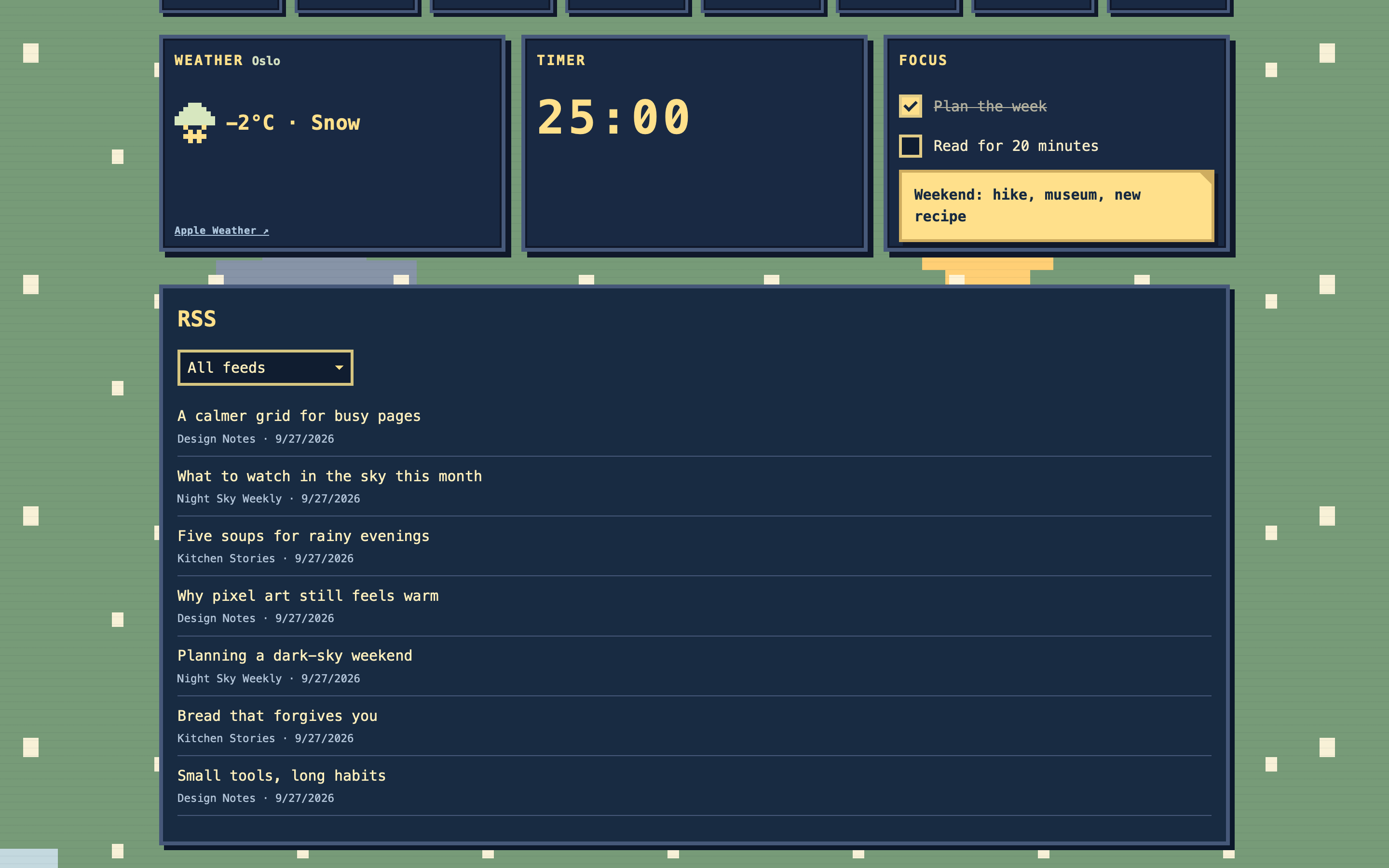The width and height of the screenshot is (1389, 868).
Task: Open the Apple Weather link
Action: pyautogui.click(x=221, y=230)
